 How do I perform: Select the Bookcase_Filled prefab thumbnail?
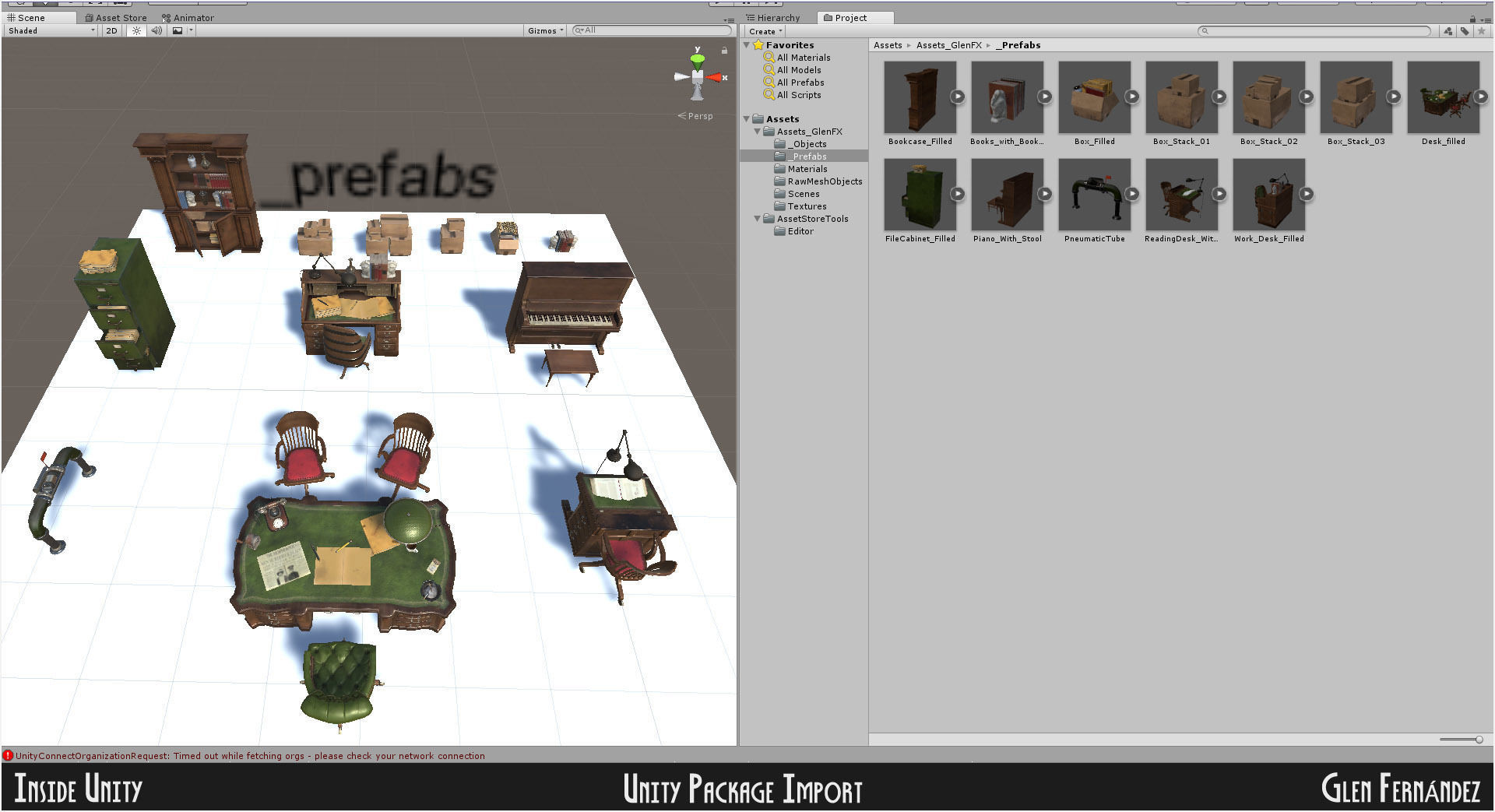920,97
